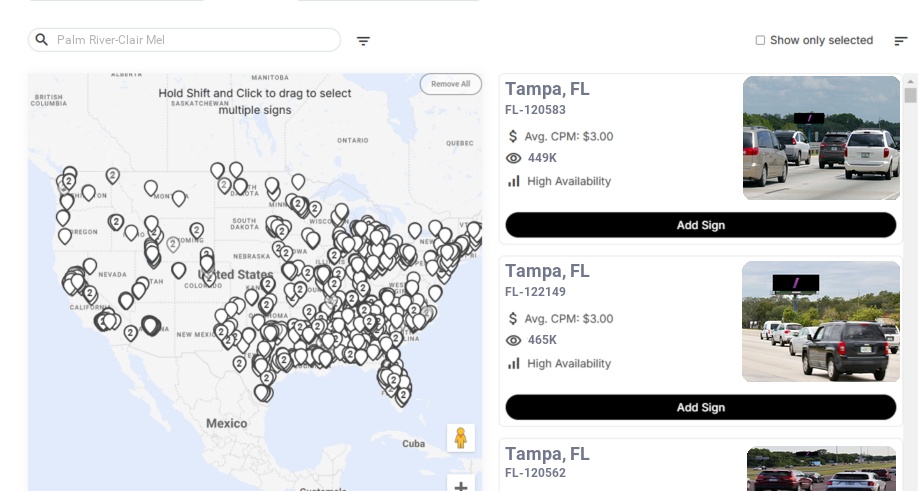The width and height of the screenshot is (920, 491).
Task: Add sign FL-122149 to selection
Action: coord(700,407)
